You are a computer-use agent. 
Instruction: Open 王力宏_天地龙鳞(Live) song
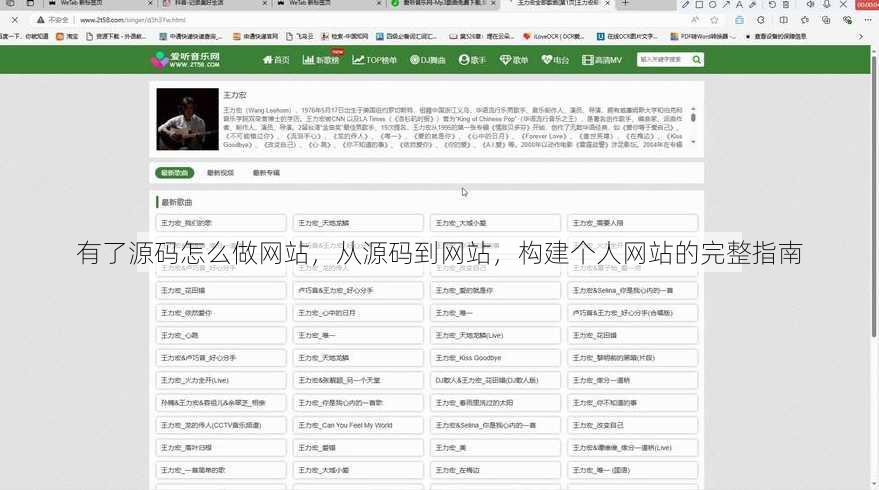coord(495,335)
